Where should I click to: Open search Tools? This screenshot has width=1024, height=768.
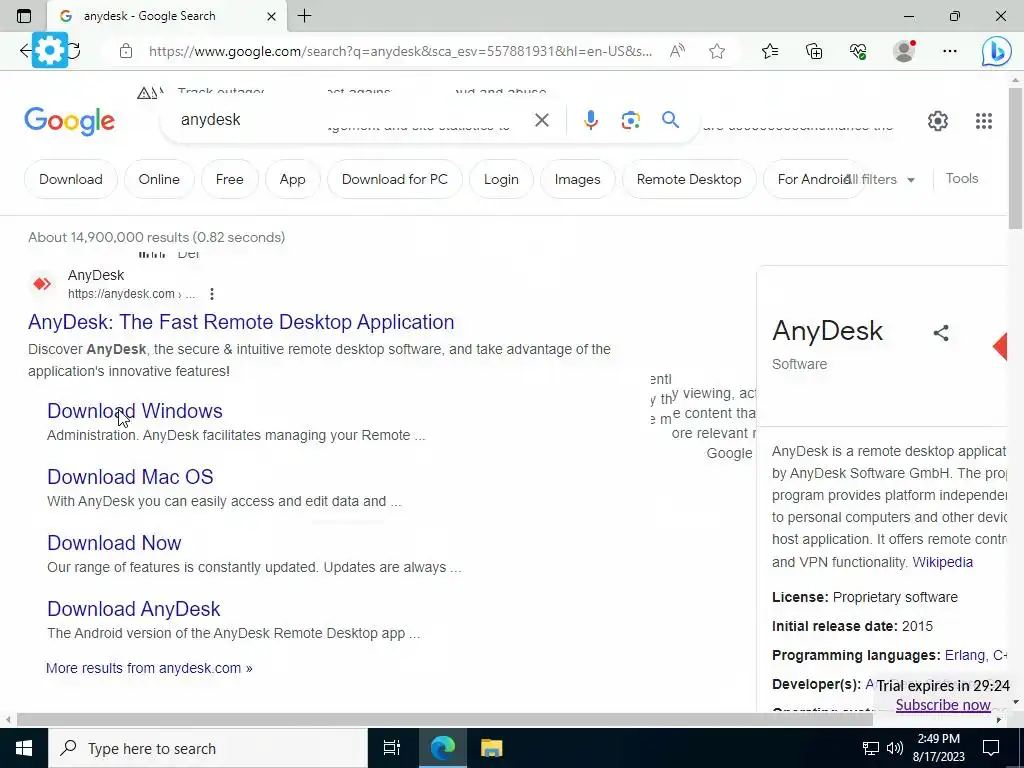click(961, 178)
